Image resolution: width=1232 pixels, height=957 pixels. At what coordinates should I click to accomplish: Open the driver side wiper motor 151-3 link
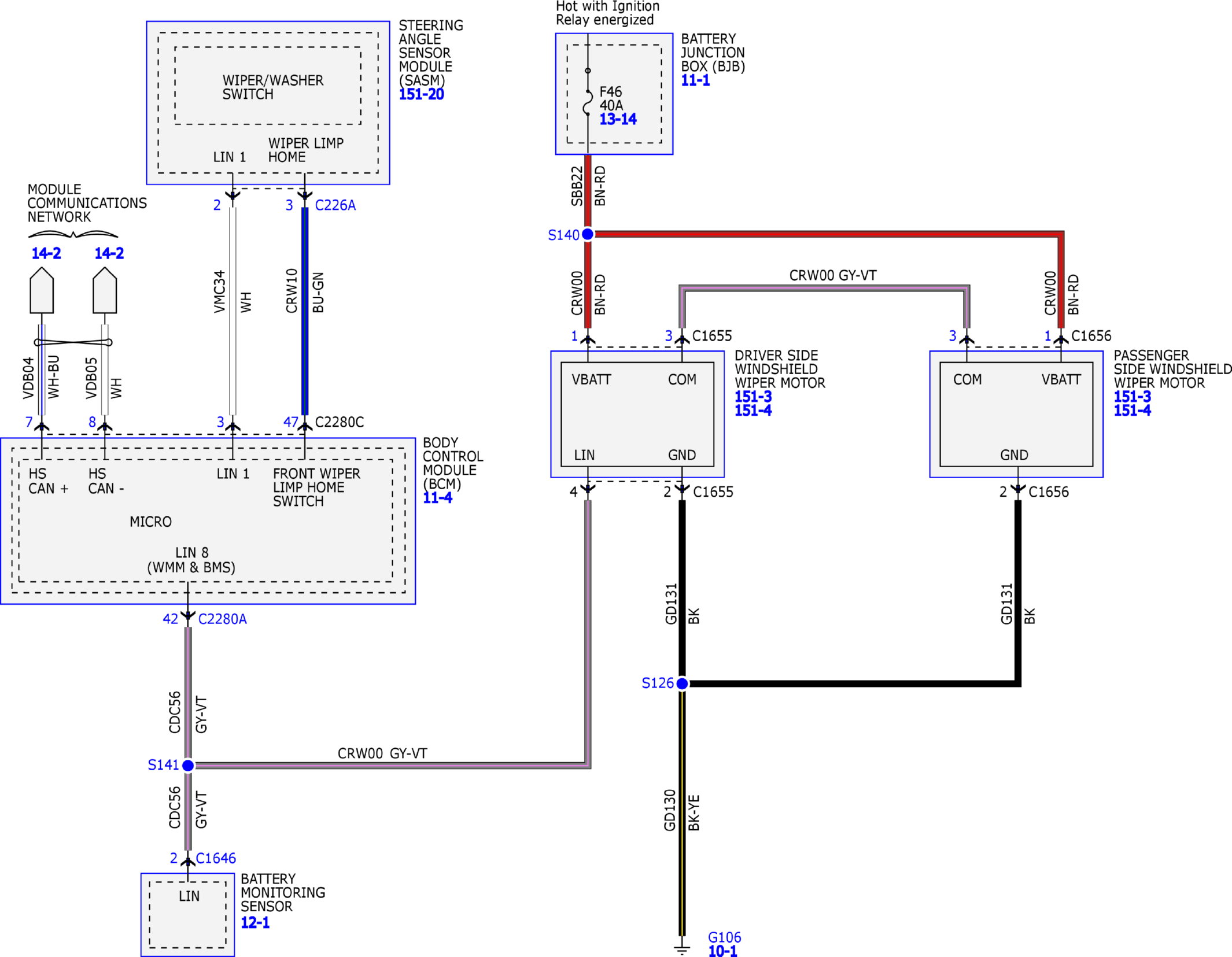(x=753, y=397)
